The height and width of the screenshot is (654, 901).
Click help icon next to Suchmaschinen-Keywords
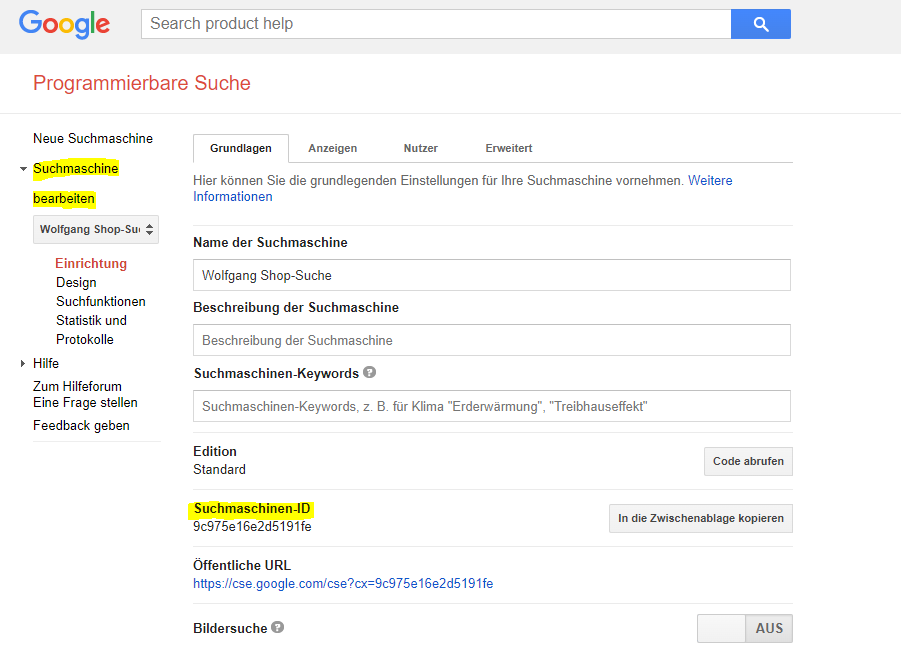tap(370, 373)
